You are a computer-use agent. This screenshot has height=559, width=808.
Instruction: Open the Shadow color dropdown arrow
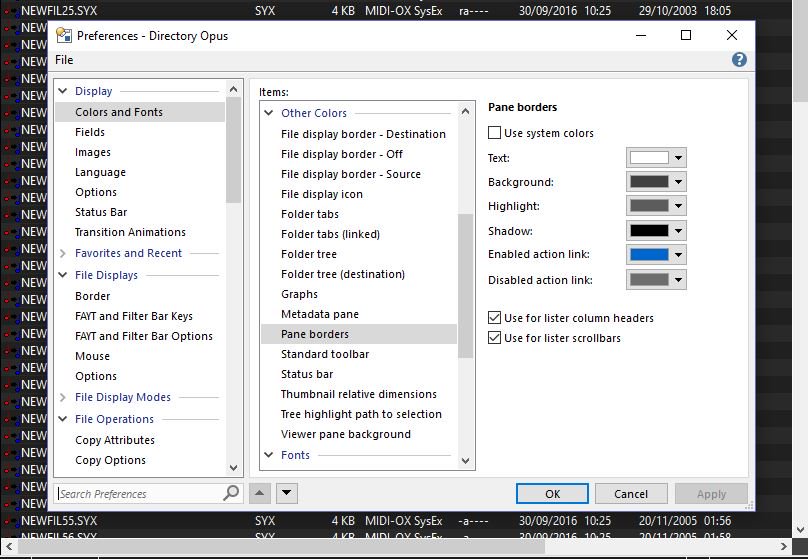pos(678,231)
